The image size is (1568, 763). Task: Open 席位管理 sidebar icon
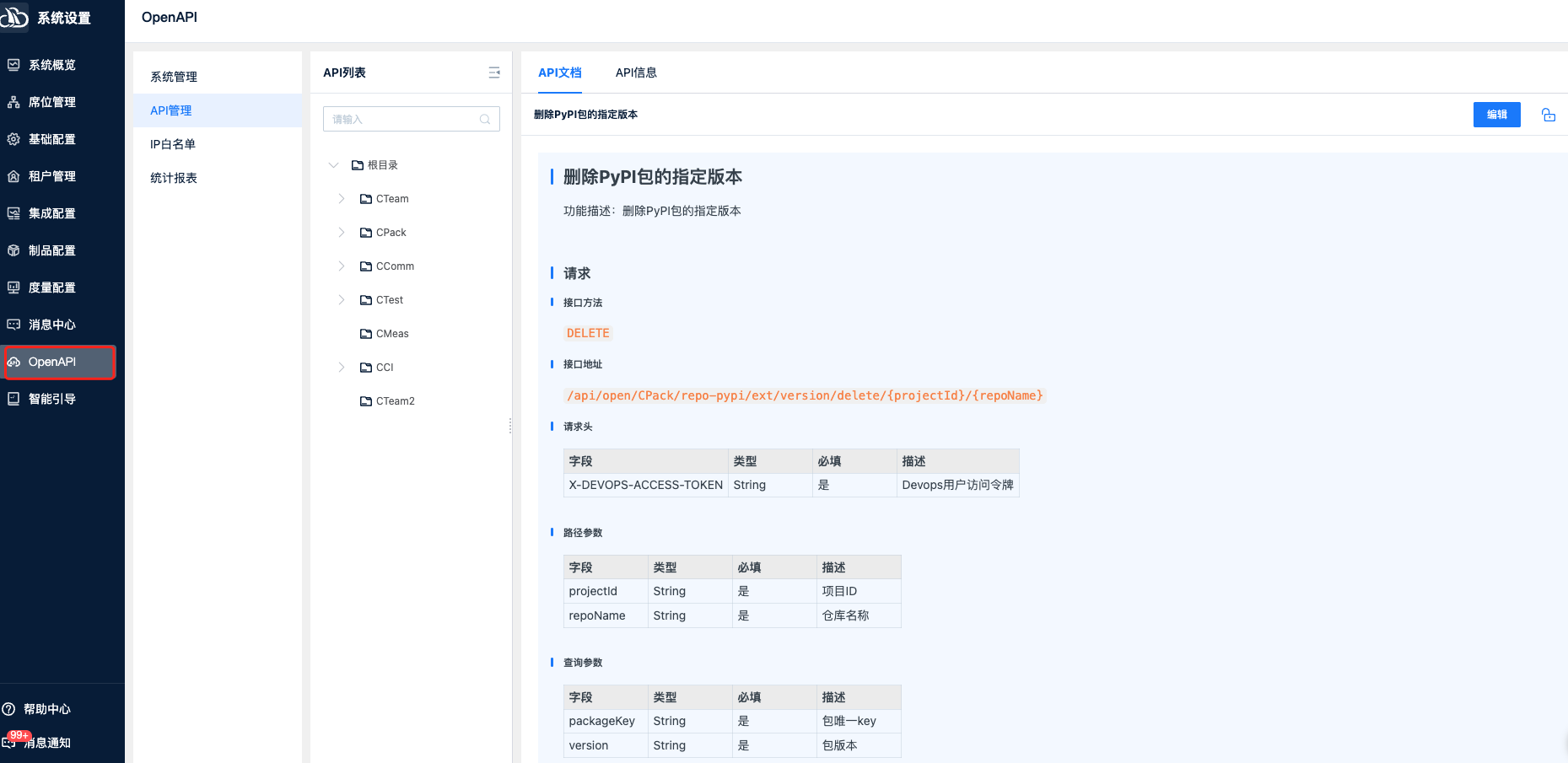pyautogui.click(x=13, y=102)
